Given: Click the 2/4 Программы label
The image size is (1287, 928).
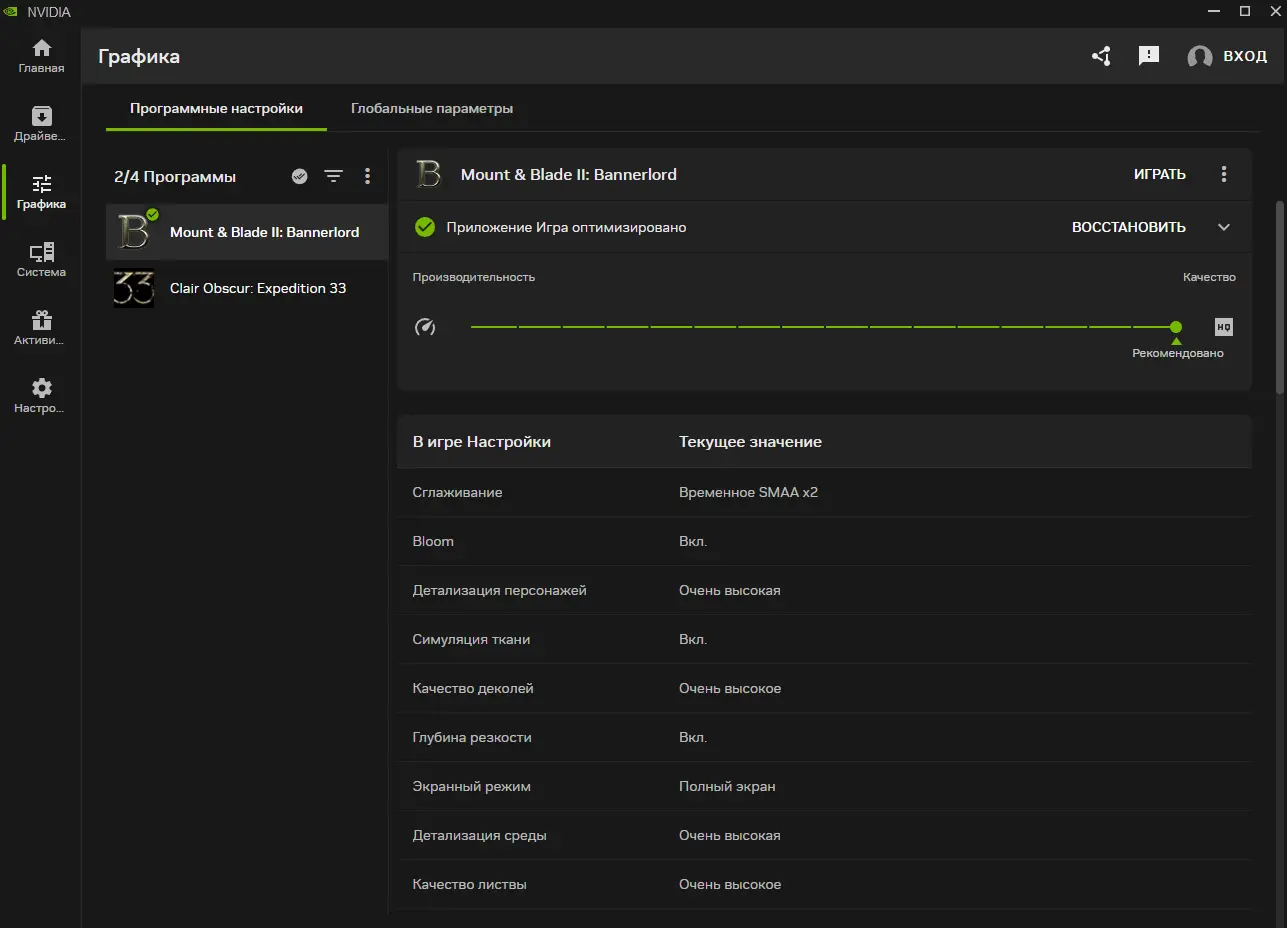Looking at the screenshot, I should point(175,176).
